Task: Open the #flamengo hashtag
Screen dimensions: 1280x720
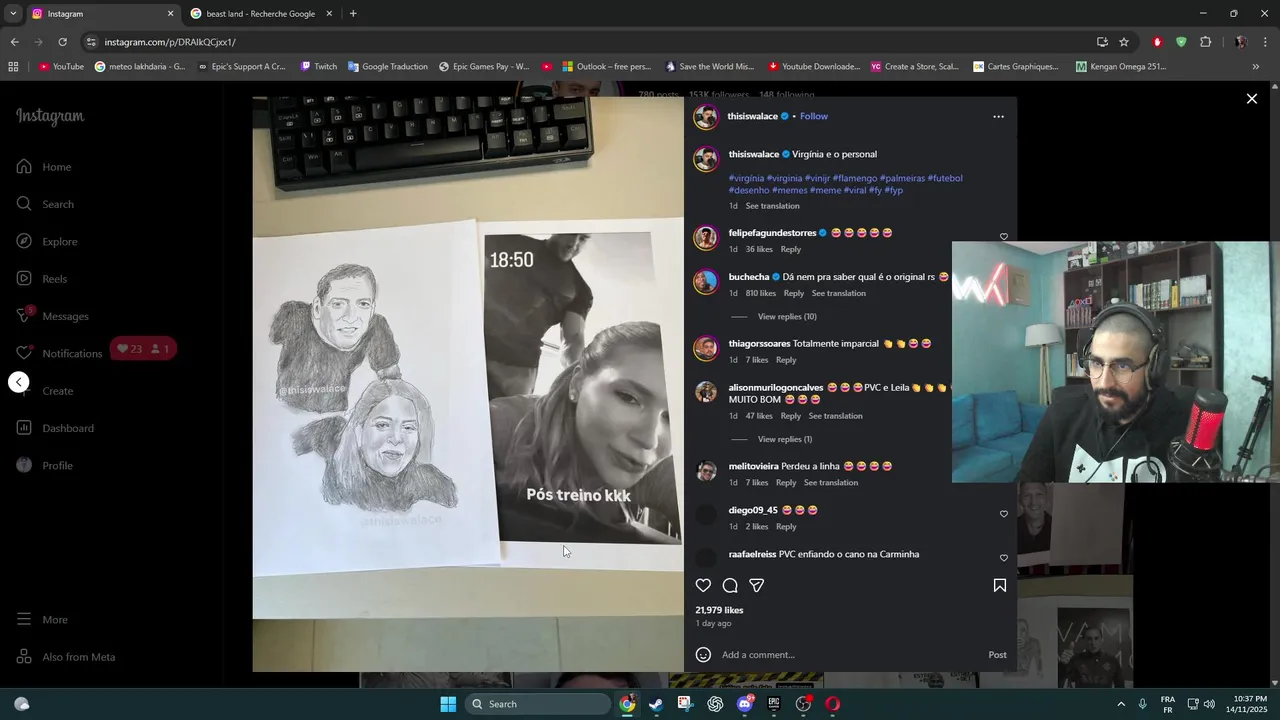Action: click(854, 178)
